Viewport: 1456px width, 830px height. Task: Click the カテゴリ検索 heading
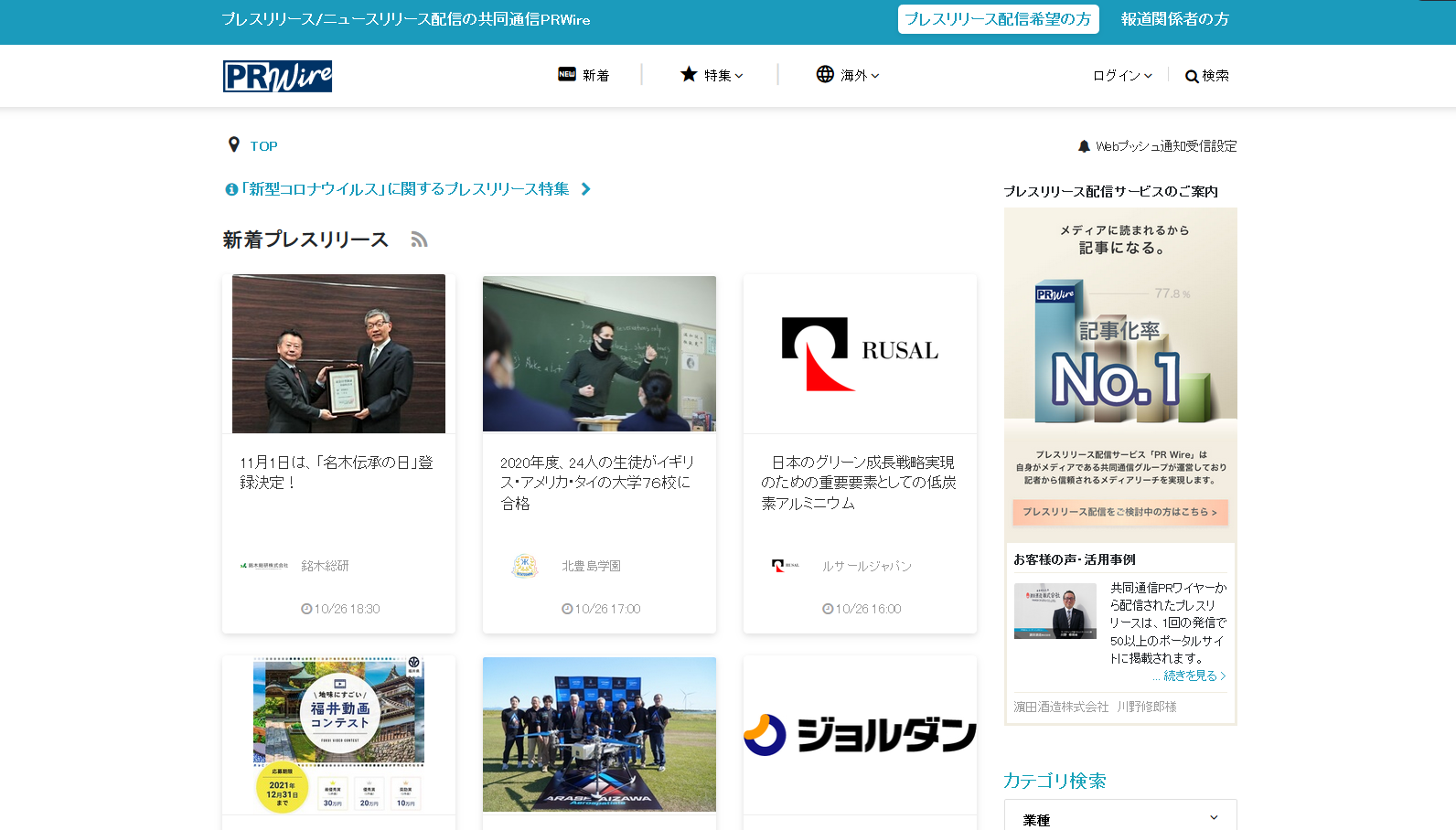tap(1055, 781)
